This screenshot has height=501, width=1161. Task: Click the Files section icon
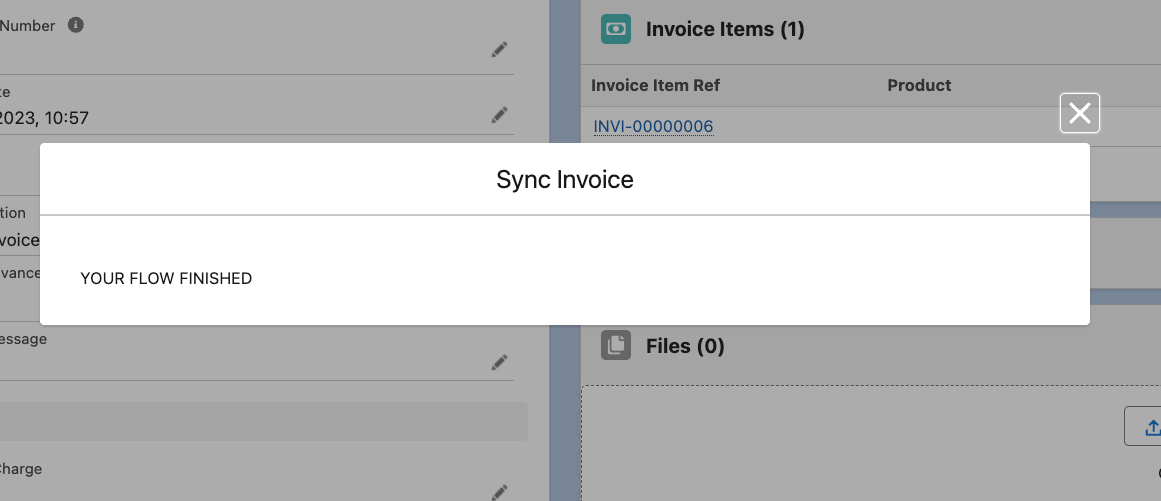pos(616,346)
